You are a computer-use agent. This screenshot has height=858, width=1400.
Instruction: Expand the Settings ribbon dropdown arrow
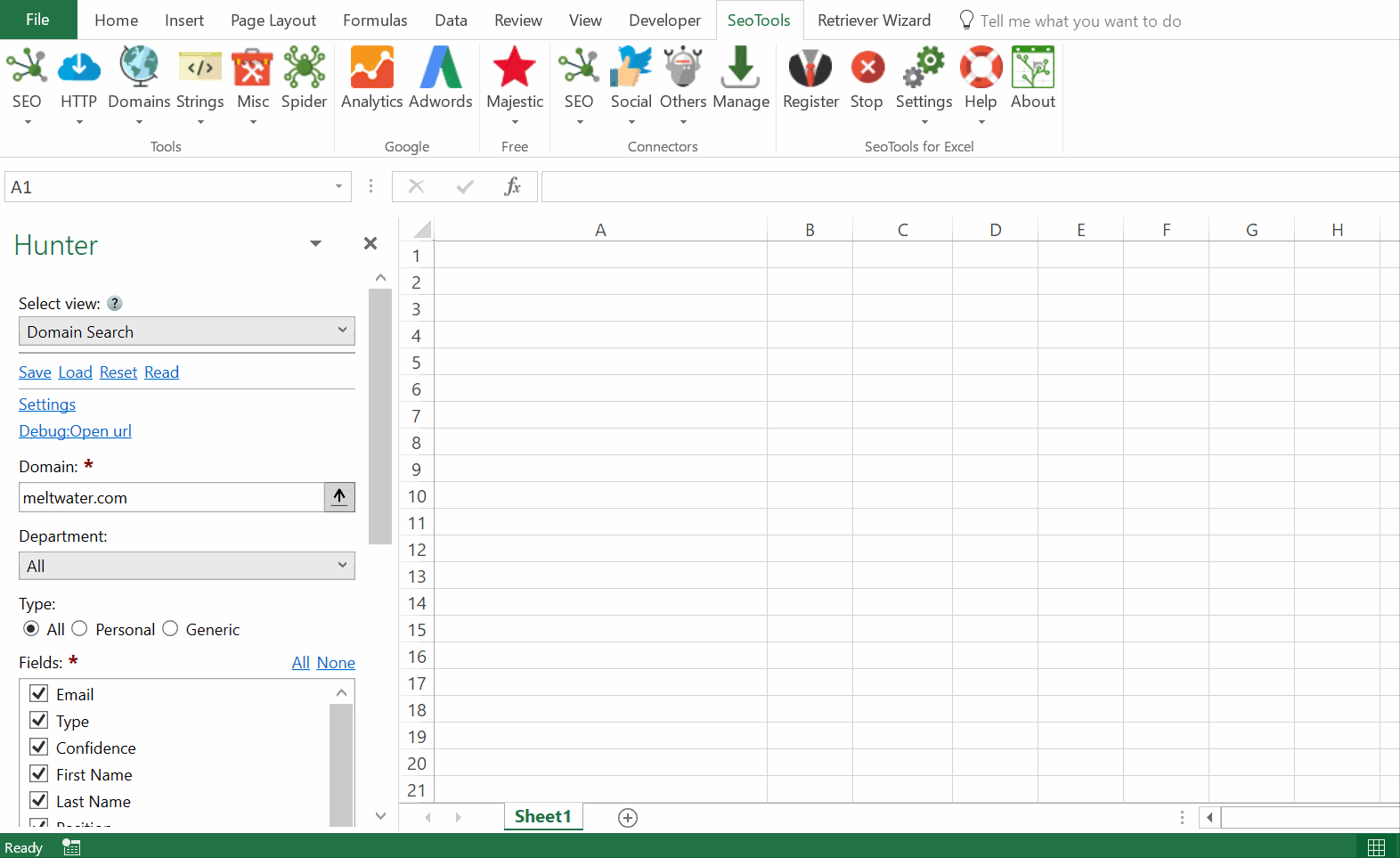click(924, 122)
